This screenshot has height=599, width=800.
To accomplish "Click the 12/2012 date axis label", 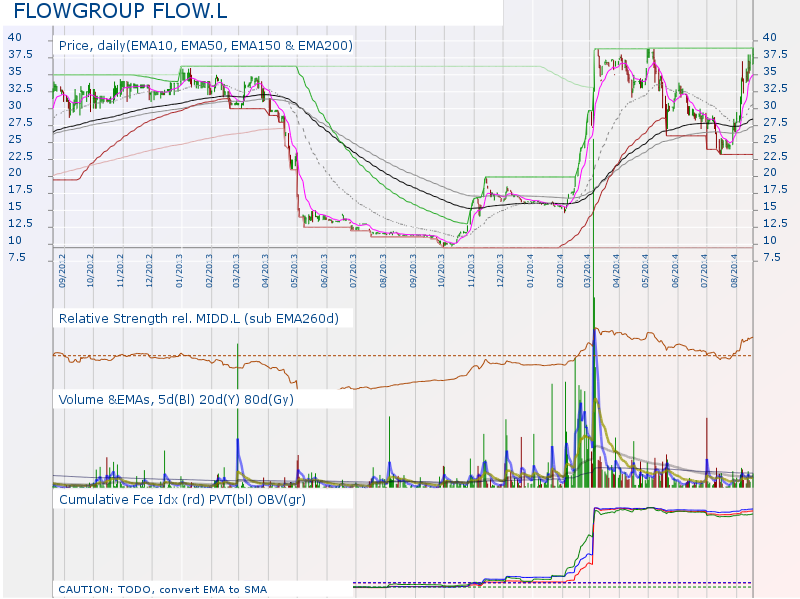I will point(149,271).
